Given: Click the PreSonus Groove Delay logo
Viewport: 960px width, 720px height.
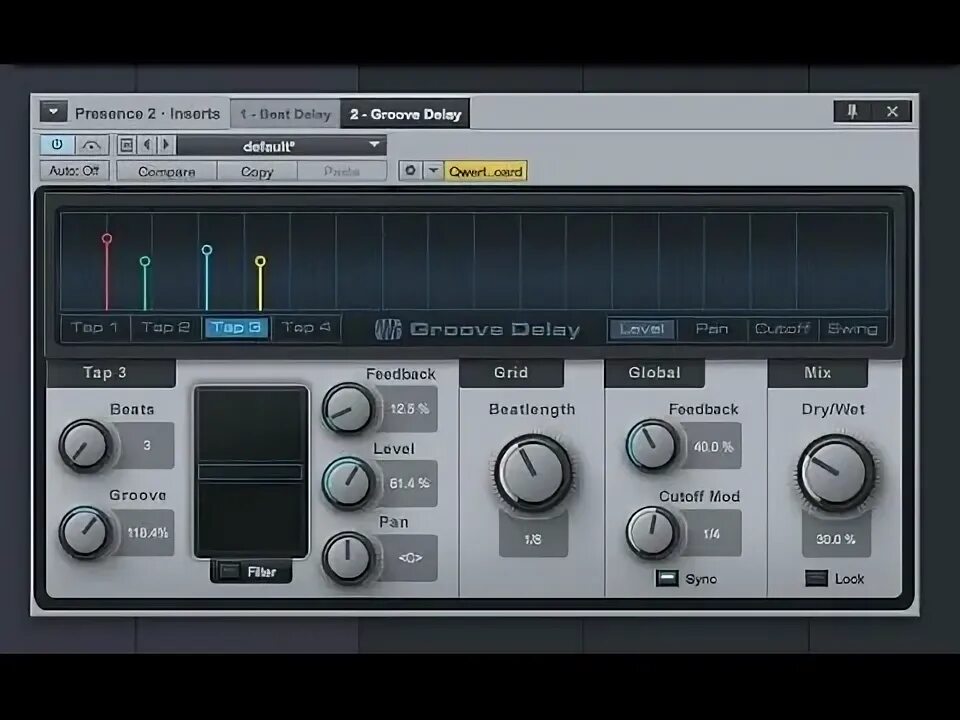Looking at the screenshot, I should pyautogui.click(x=478, y=329).
